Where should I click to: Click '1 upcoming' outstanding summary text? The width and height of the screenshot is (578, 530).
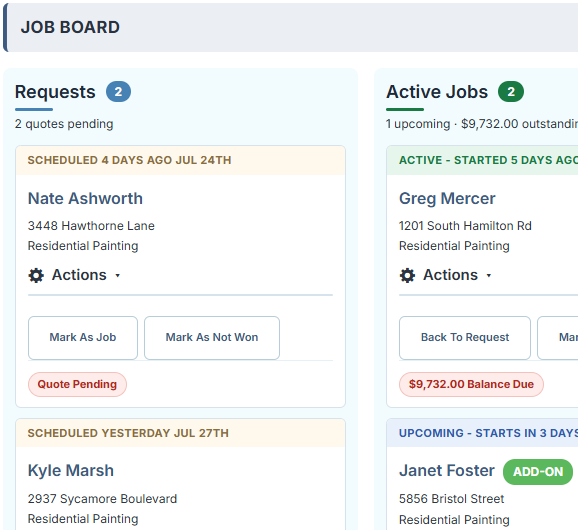482,124
